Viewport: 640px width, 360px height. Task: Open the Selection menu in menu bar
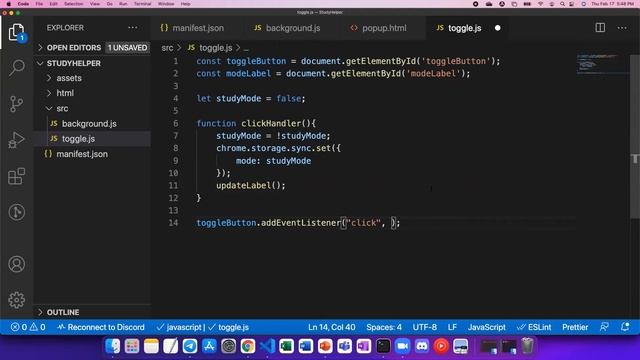(x=73, y=4)
